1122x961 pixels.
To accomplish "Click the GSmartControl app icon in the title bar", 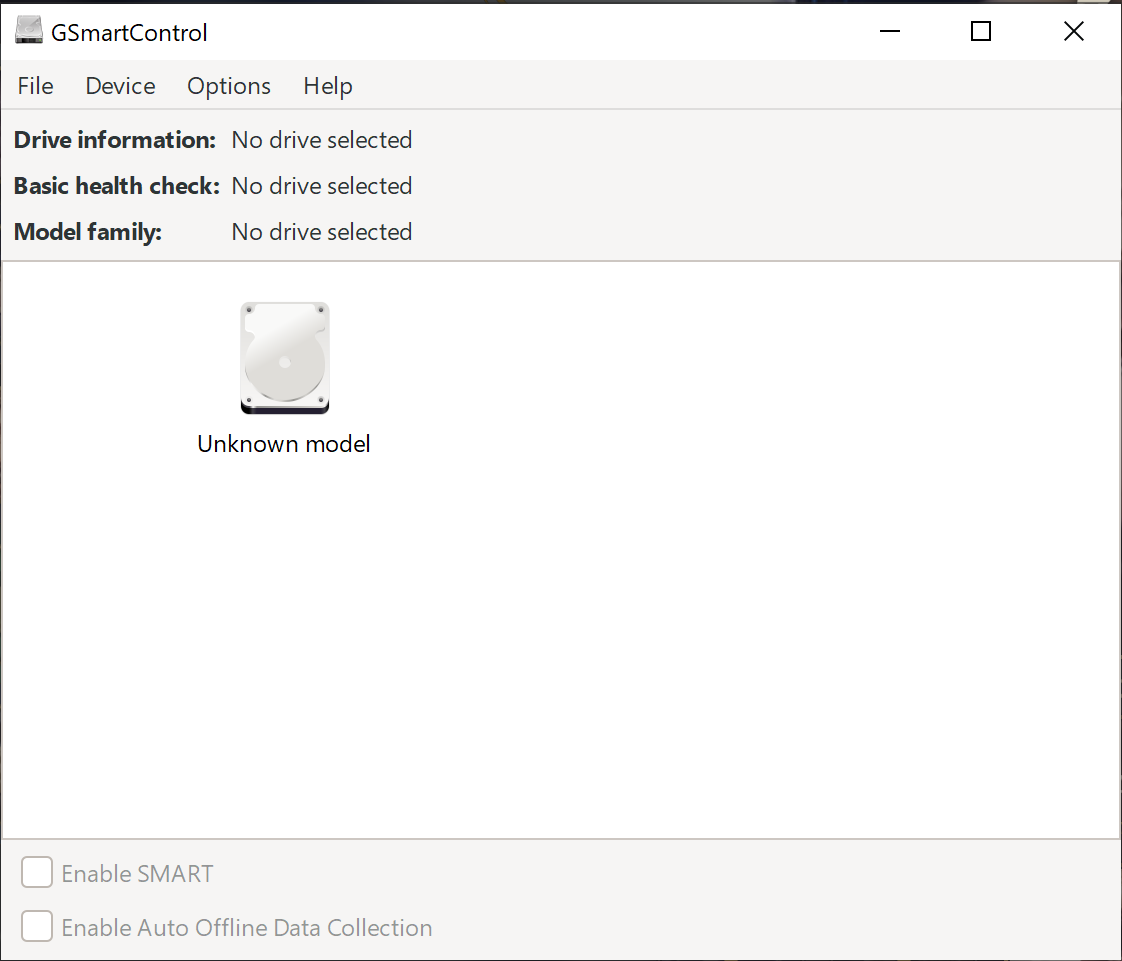I will click(29, 31).
